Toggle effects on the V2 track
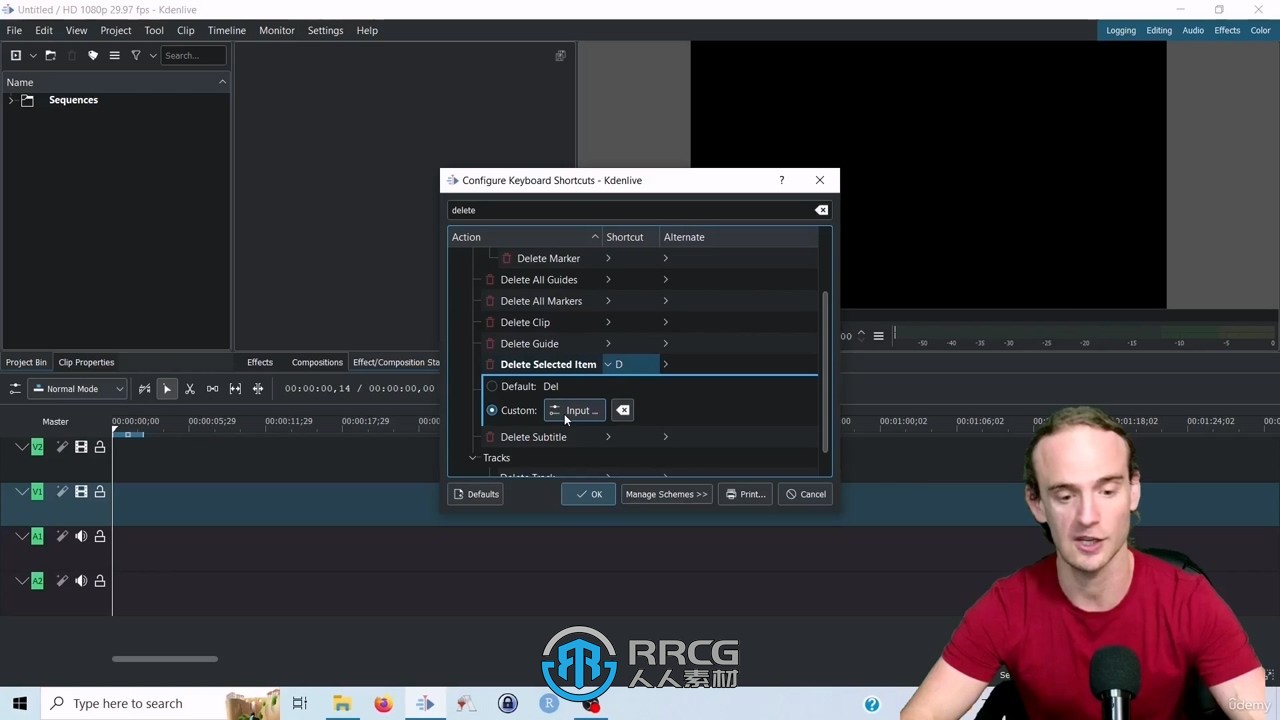Screen dimensions: 1280x720 [x=62, y=447]
